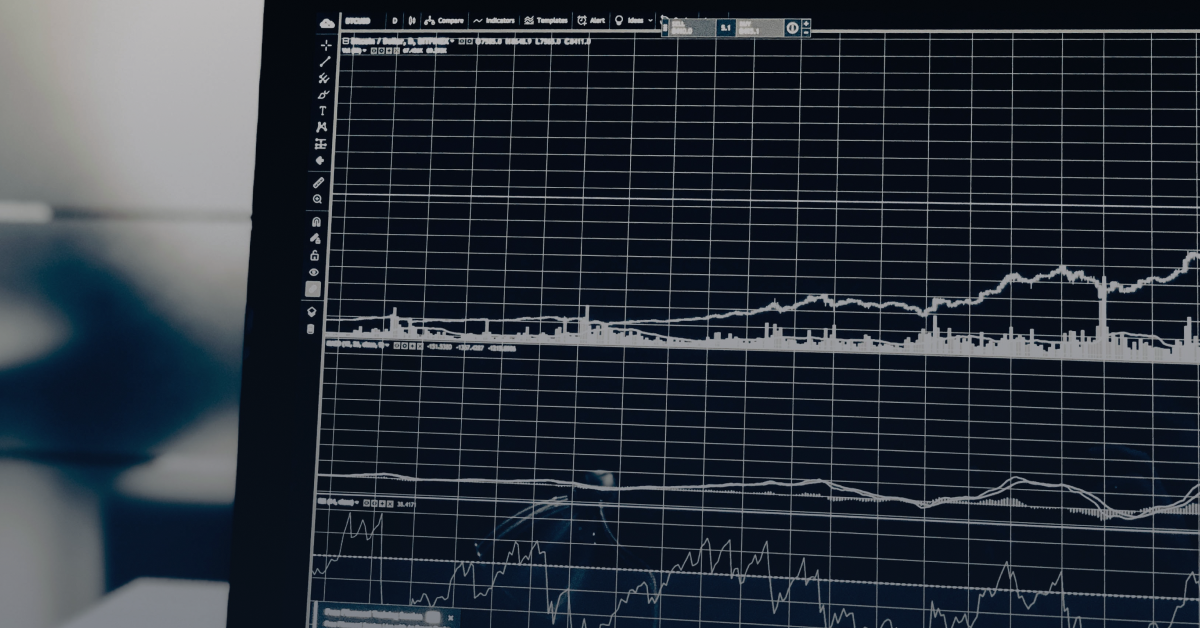1200x628 pixels.
Task: Click the RSI value 35.4171 in the legend
Action: pos(406,504)
